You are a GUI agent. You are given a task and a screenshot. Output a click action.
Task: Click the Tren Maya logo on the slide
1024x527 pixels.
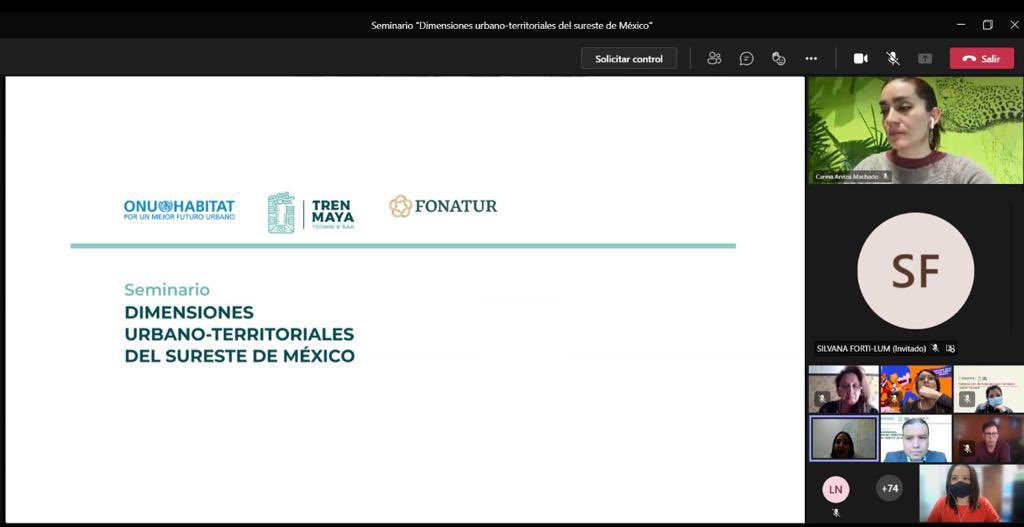[311, 212]
